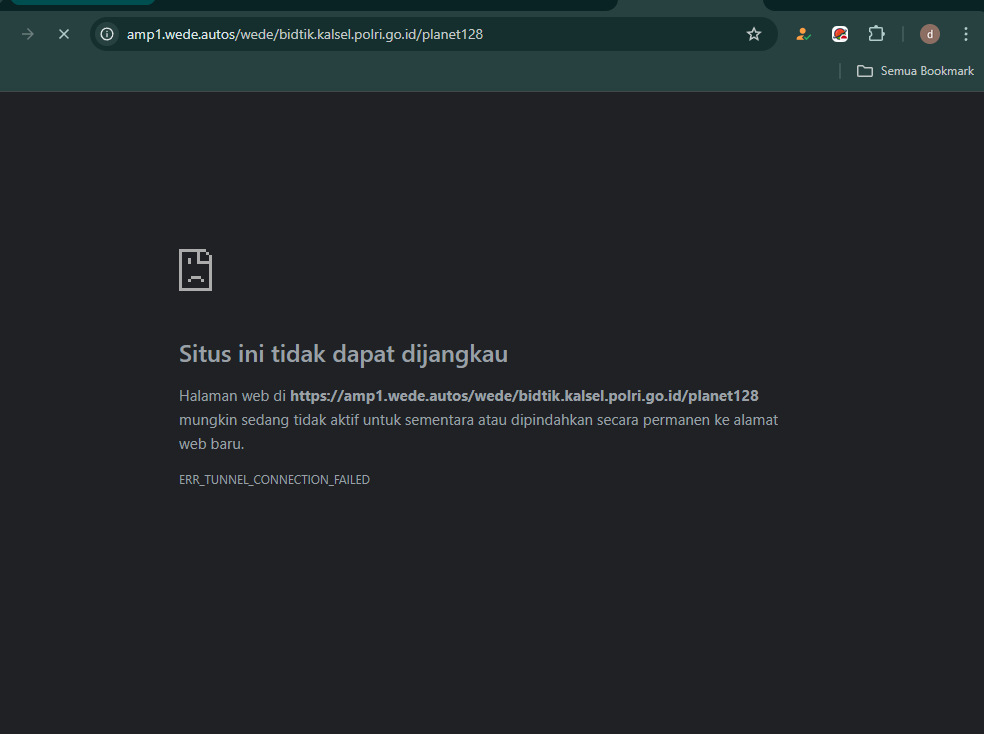Click the heading Situs ini tidak dapat dijangkau
The width and height of the screenshot is (984, 734).
point(343,354)
